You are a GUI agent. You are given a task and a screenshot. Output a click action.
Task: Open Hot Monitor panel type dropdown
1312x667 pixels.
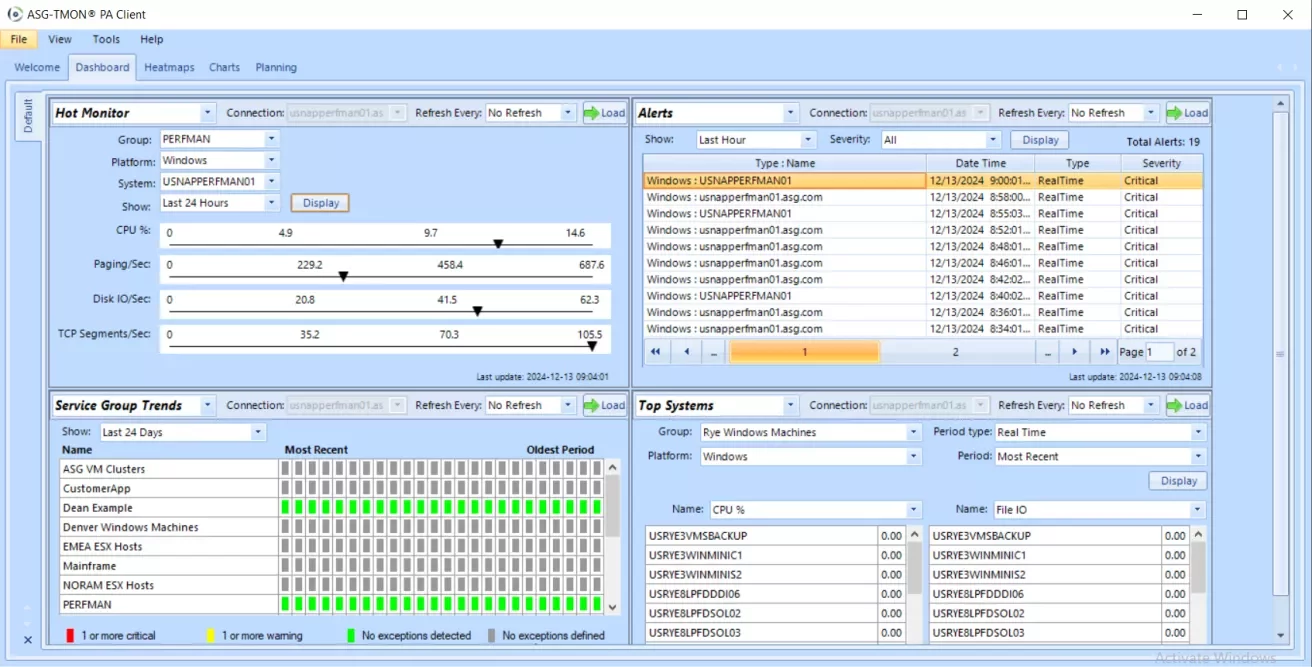207,113
